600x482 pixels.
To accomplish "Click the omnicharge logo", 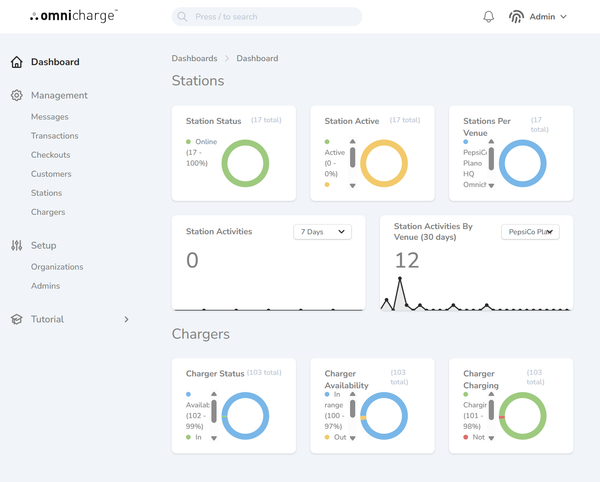I will (x=73, y=16).
